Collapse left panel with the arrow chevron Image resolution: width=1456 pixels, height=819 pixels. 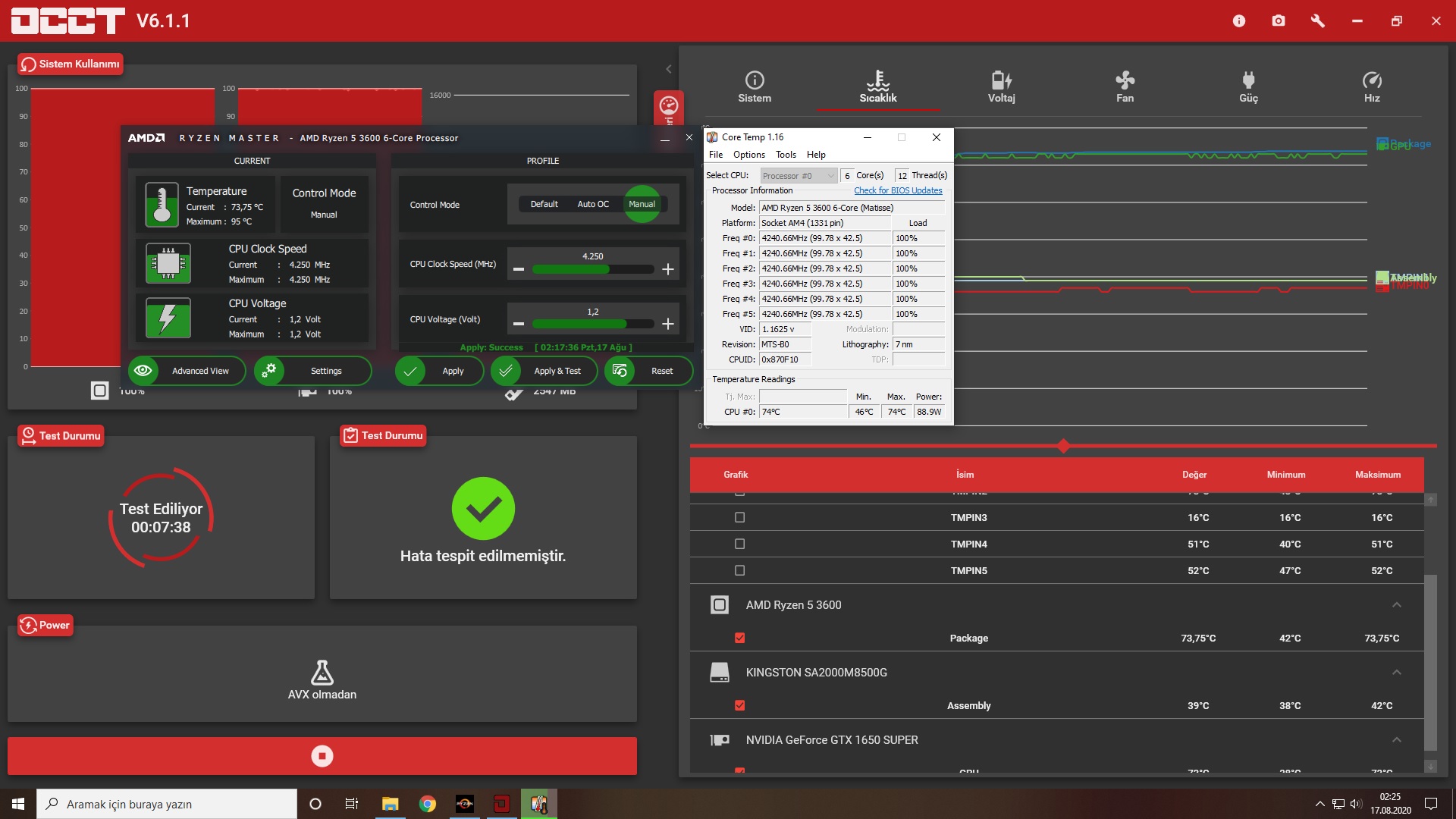(669, 69)
